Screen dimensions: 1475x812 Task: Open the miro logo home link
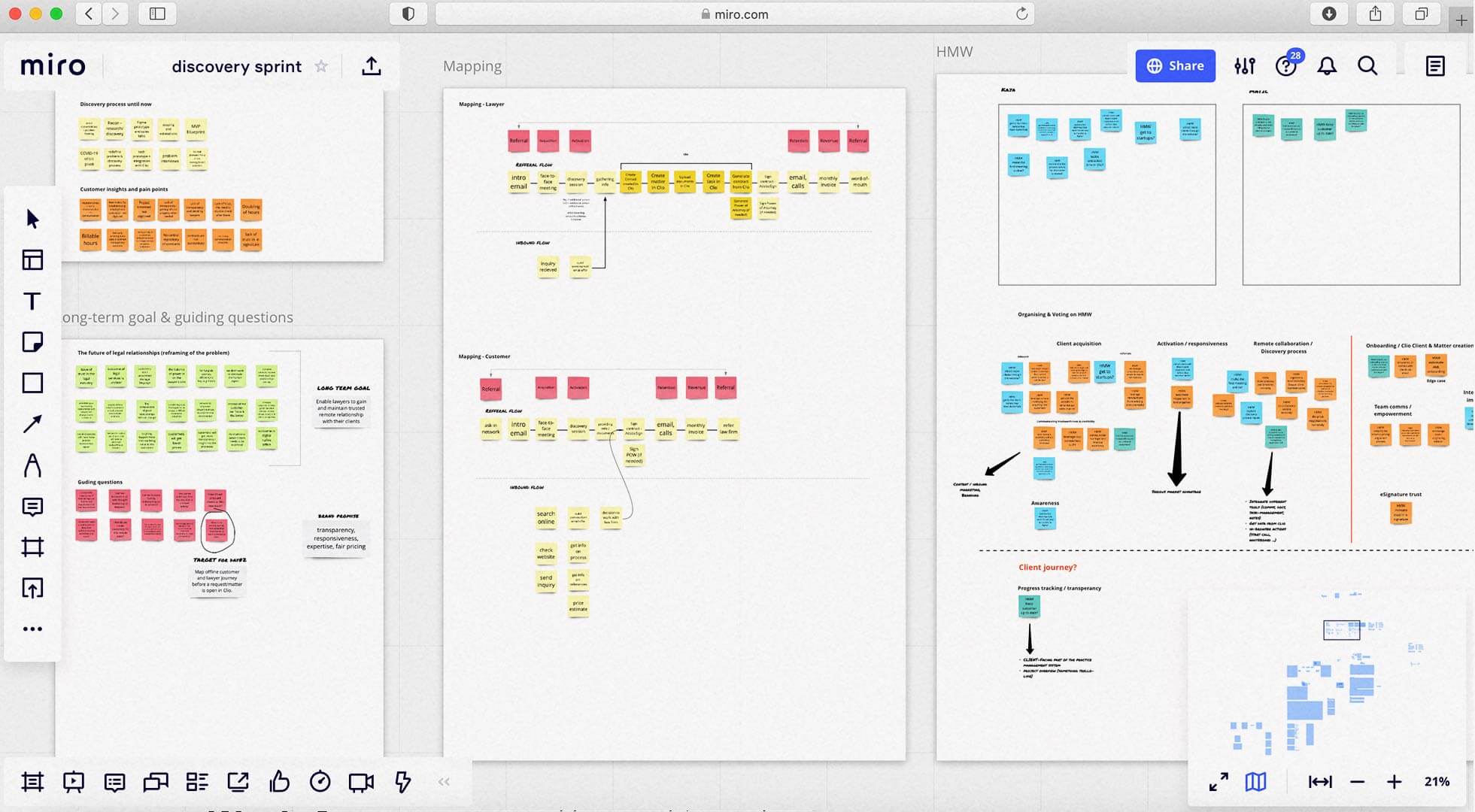pos(53,66)
